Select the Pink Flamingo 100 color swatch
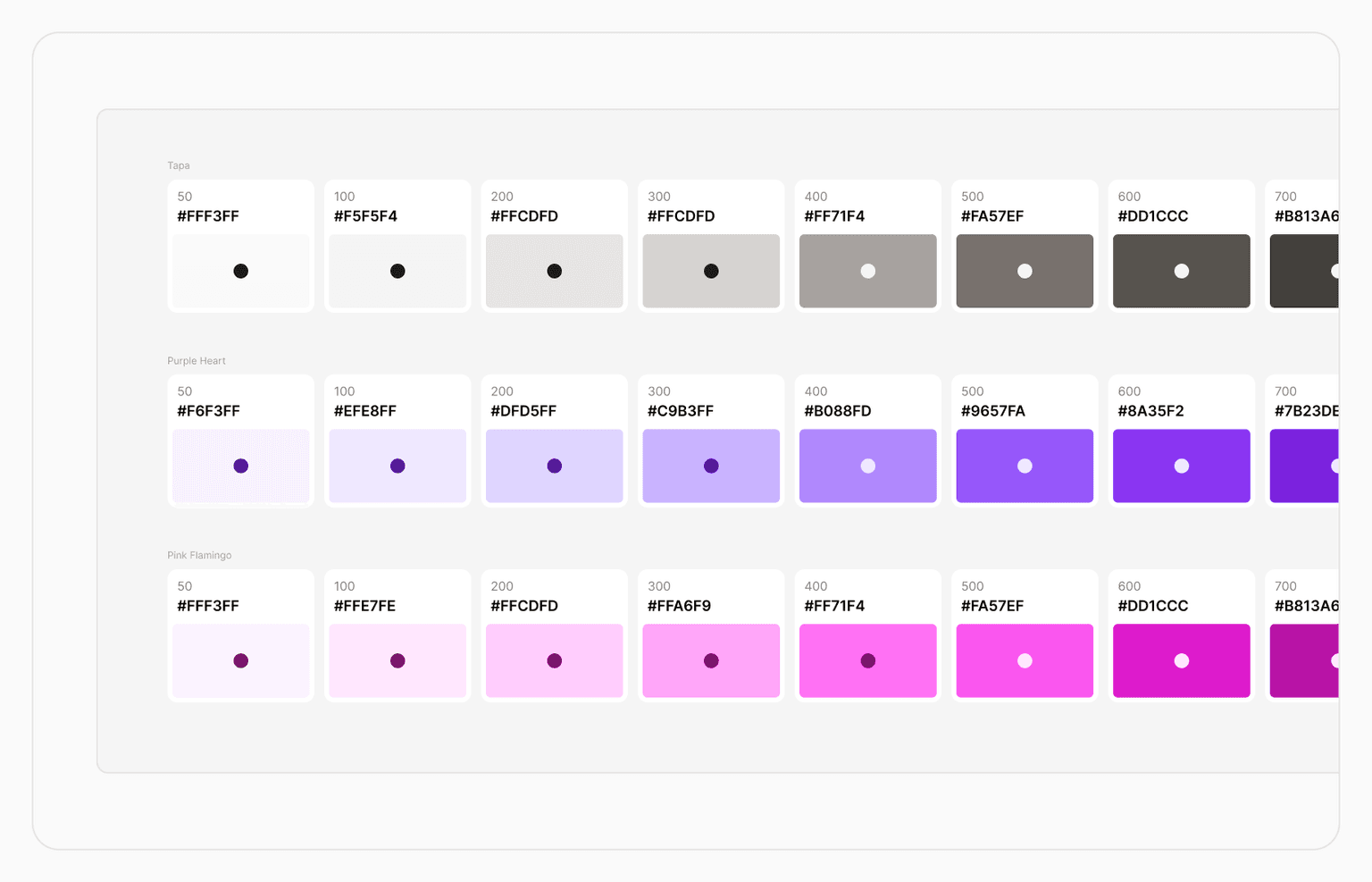Screen dimensions: 1372x882 point(397,660)
